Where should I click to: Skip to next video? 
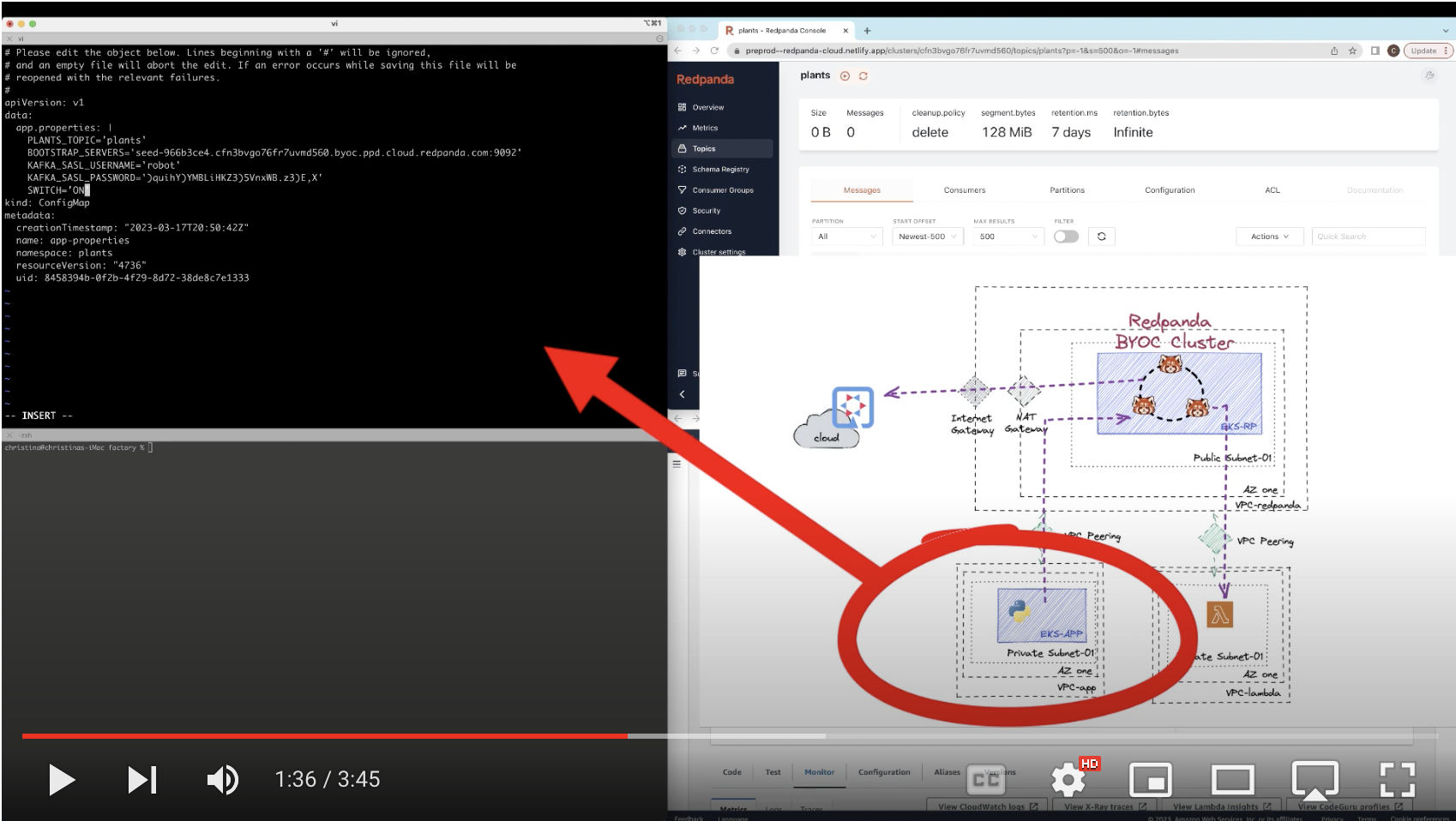click(142, 780)
